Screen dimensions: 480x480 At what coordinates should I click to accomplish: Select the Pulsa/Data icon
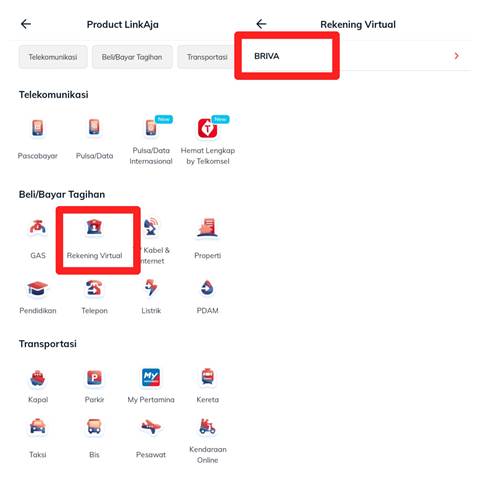(x=94, y=128)
